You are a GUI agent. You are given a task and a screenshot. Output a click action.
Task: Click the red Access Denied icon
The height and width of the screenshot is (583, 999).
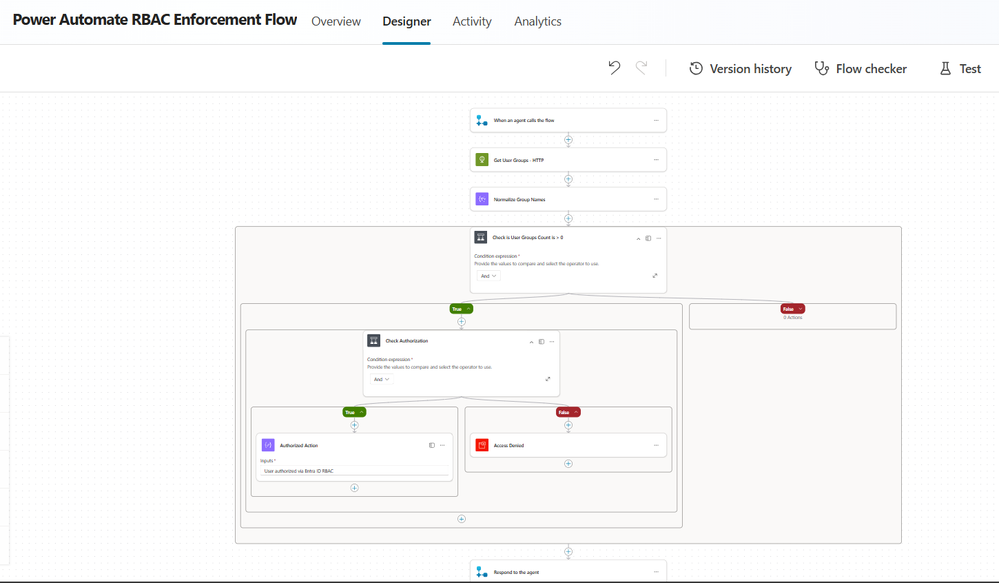click(482, 445)
